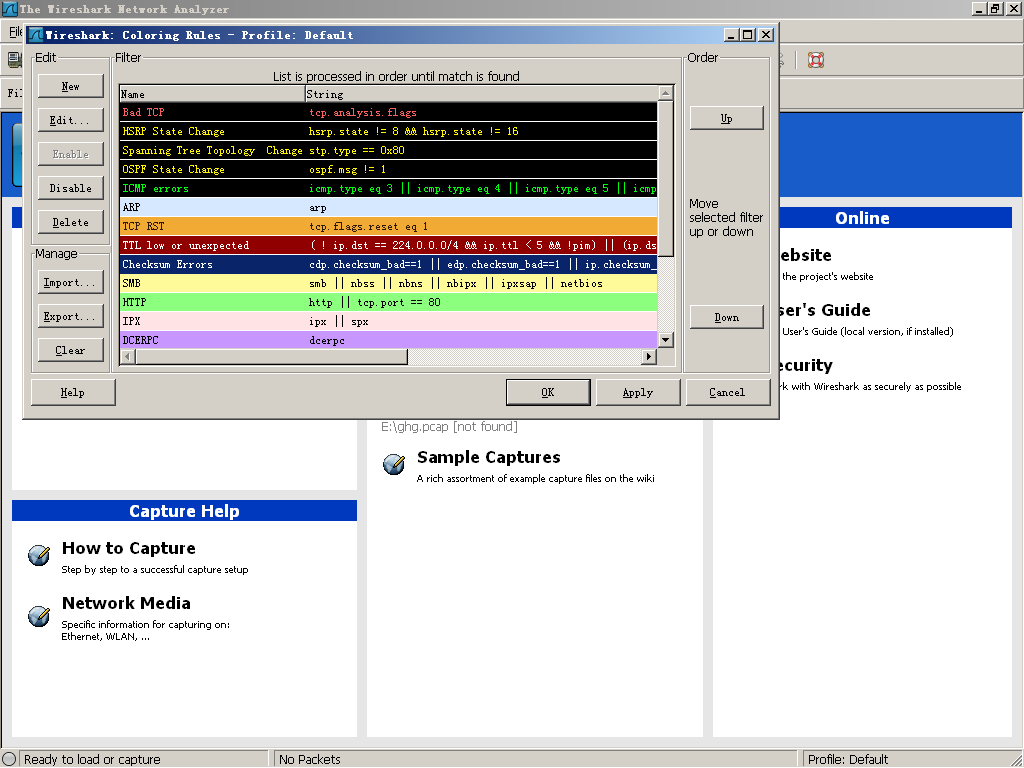Click the rule list's scroll-down arrow

tap(665, 340)
